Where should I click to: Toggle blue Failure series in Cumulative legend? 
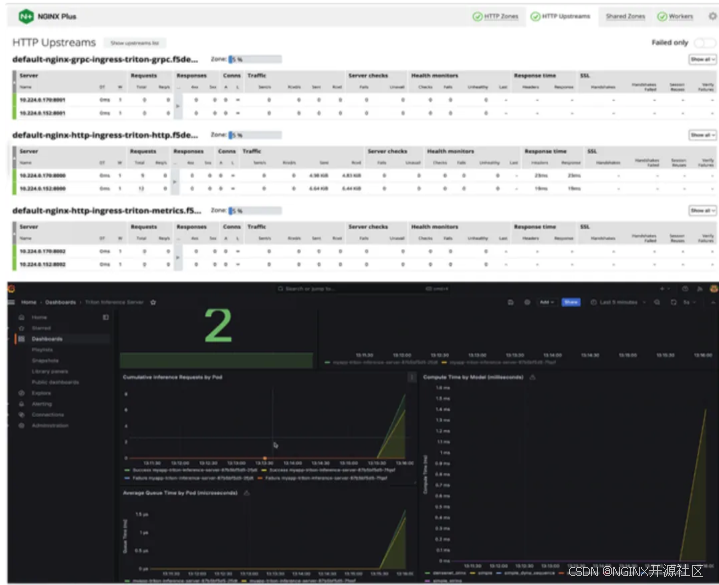(x=189, y=478)
